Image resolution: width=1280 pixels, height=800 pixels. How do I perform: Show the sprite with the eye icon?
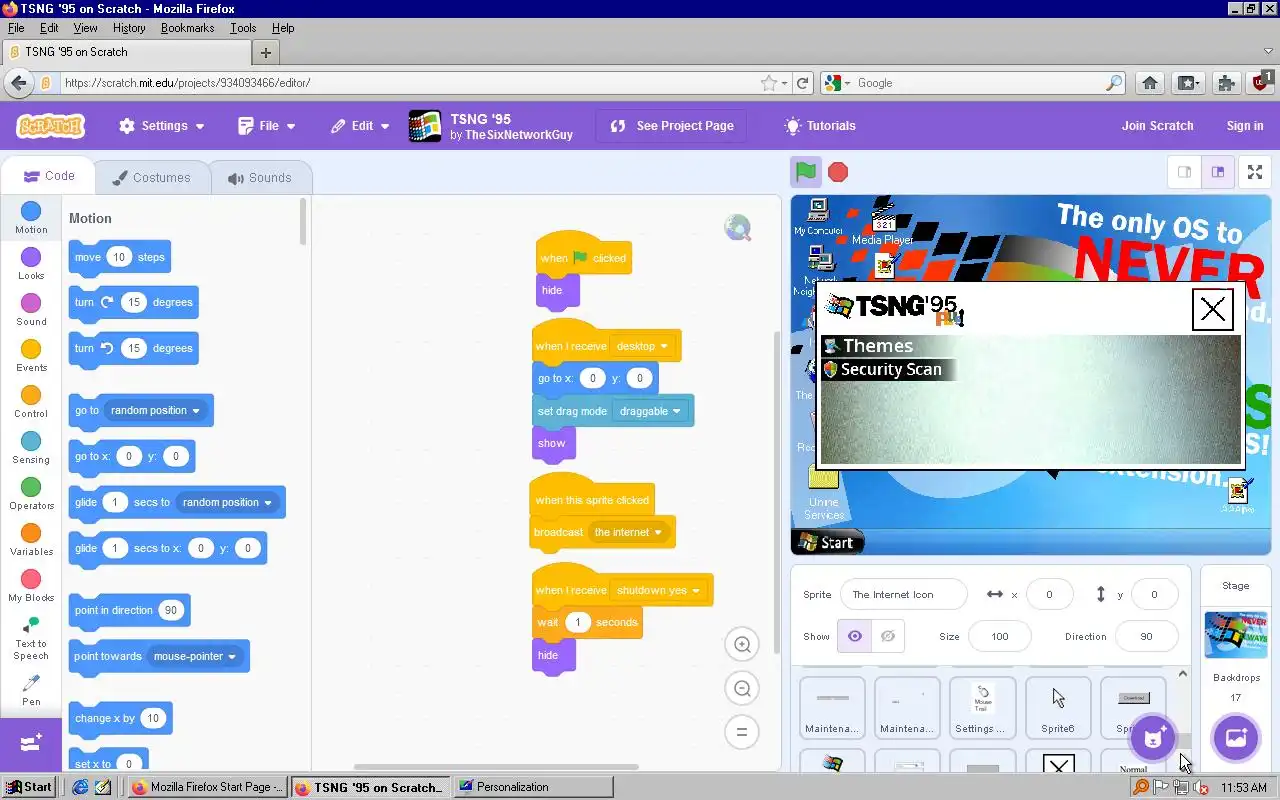click(x=855, y=636)
